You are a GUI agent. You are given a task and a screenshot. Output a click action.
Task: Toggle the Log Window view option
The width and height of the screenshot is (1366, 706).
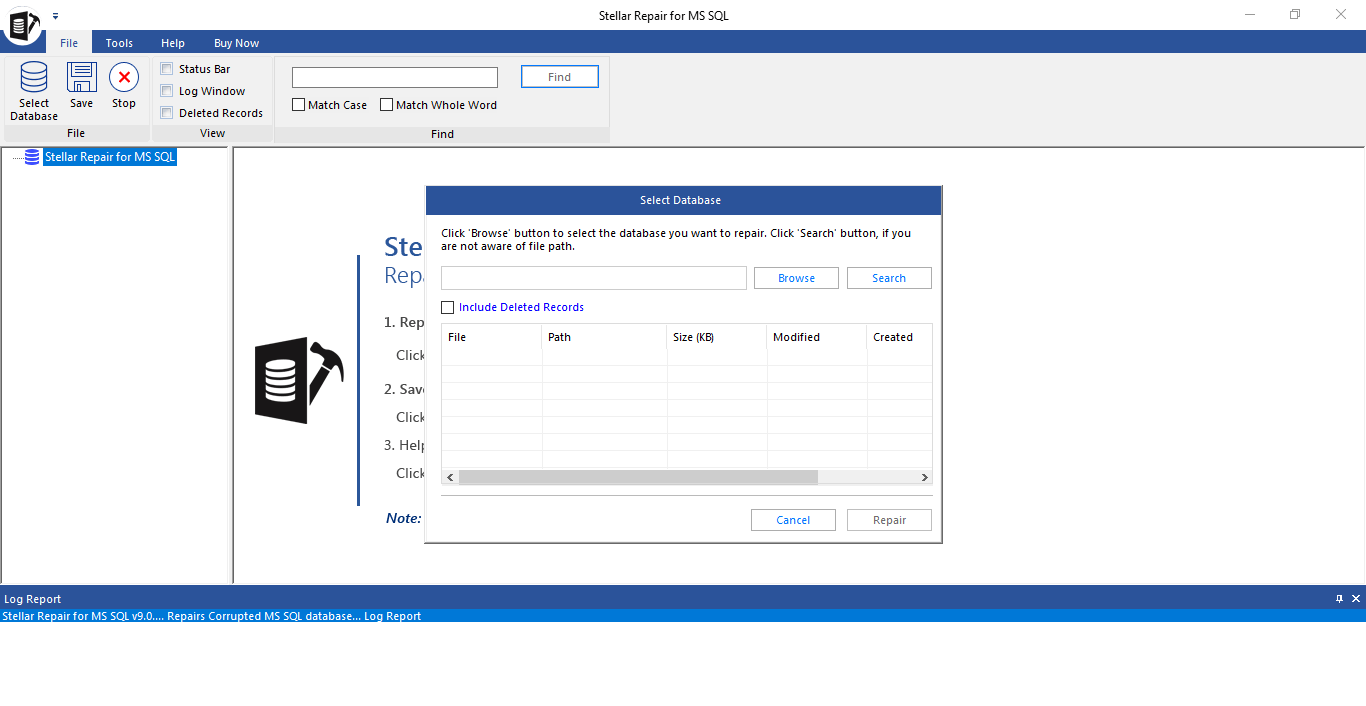click(x=166, y=90)
